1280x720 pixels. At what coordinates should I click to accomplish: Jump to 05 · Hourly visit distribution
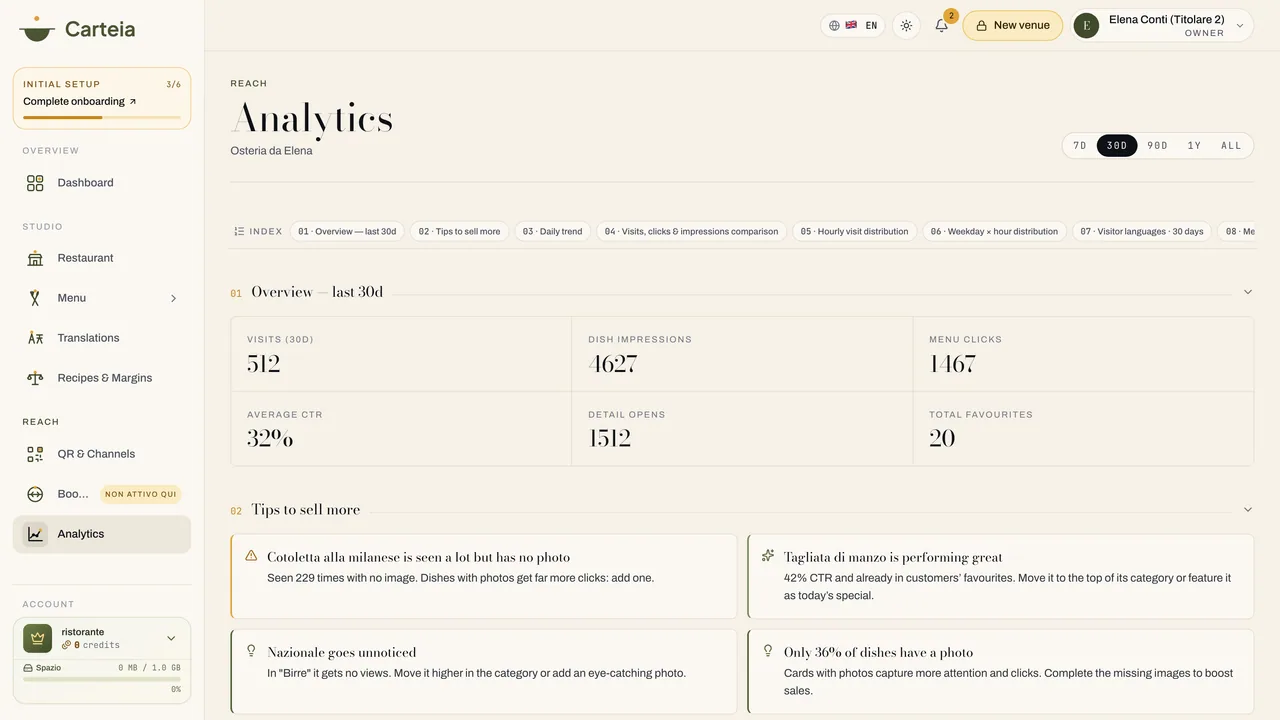tap(854, 231)
